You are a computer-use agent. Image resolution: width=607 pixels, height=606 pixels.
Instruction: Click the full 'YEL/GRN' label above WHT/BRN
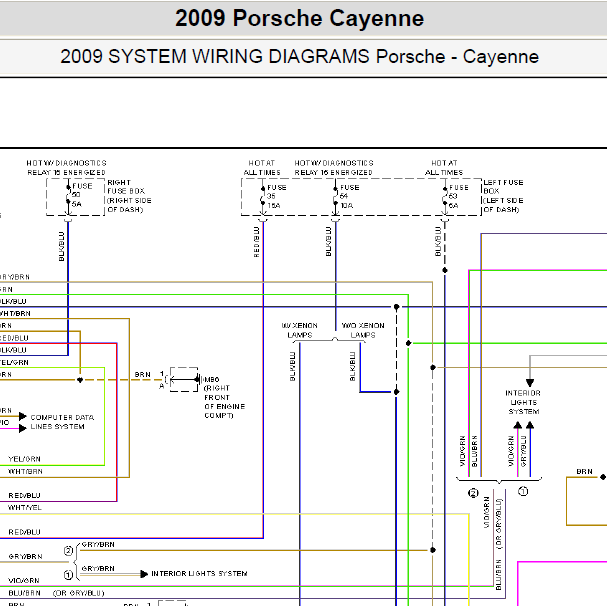point(24,459)
